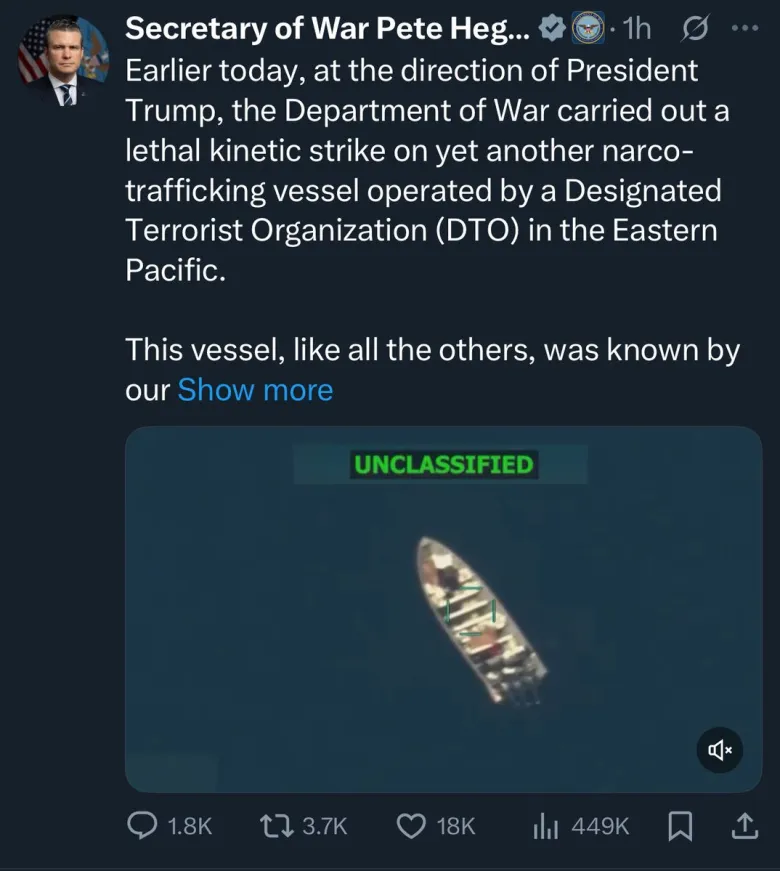Screen dimensions: 780x871
Task: Click the Grok slashed-circle icon
Action: [691, 30]
